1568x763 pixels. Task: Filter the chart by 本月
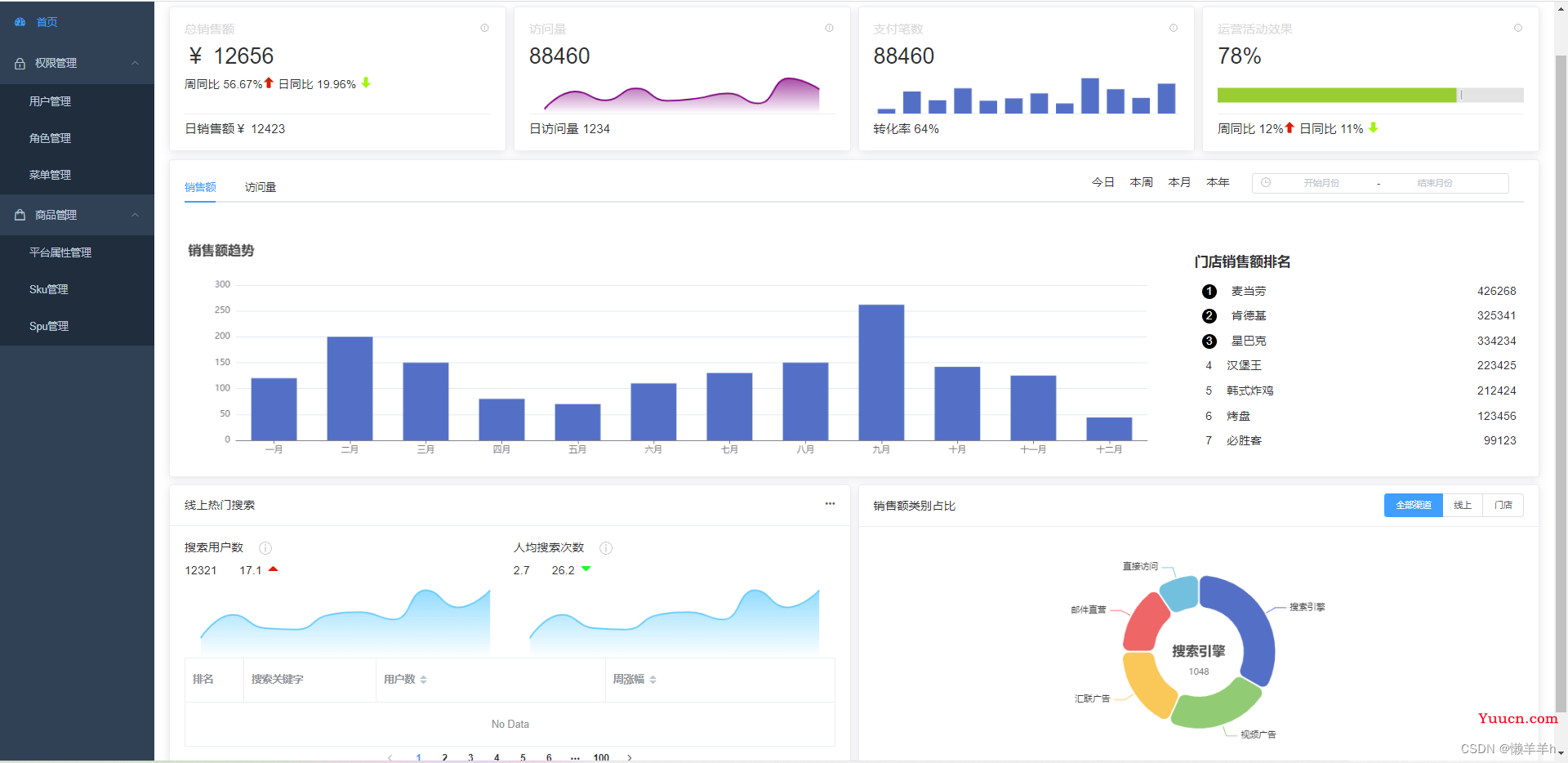[1179, 182]
